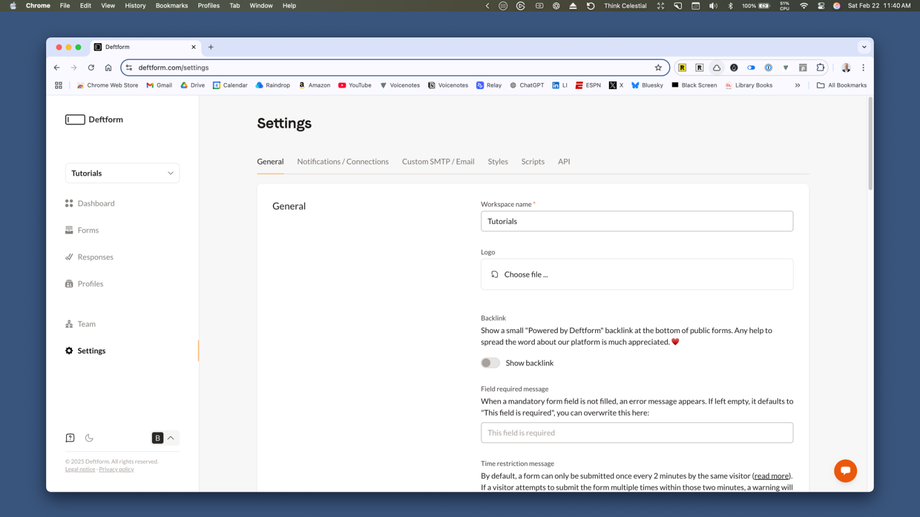
Task: Open the Legal notice link
Action: pos(80,469)
